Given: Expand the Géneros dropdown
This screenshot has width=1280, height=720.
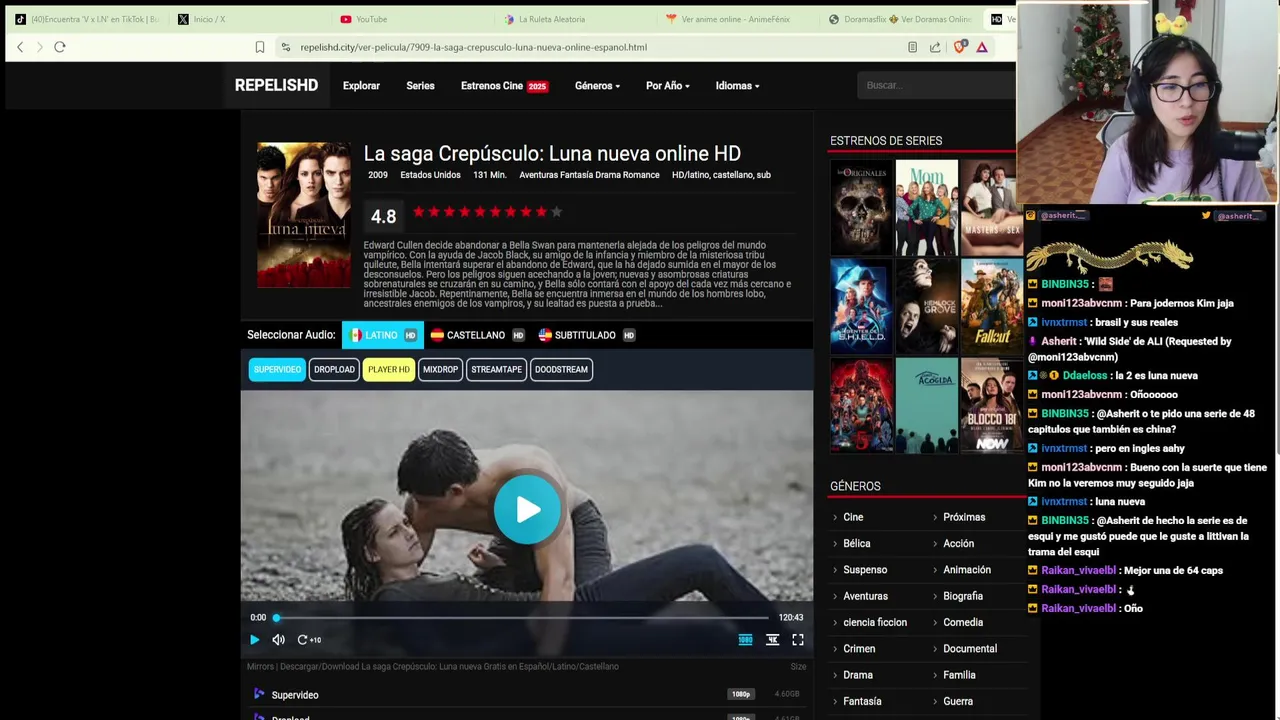Looking at the screenshot, I should coord(597,85).
